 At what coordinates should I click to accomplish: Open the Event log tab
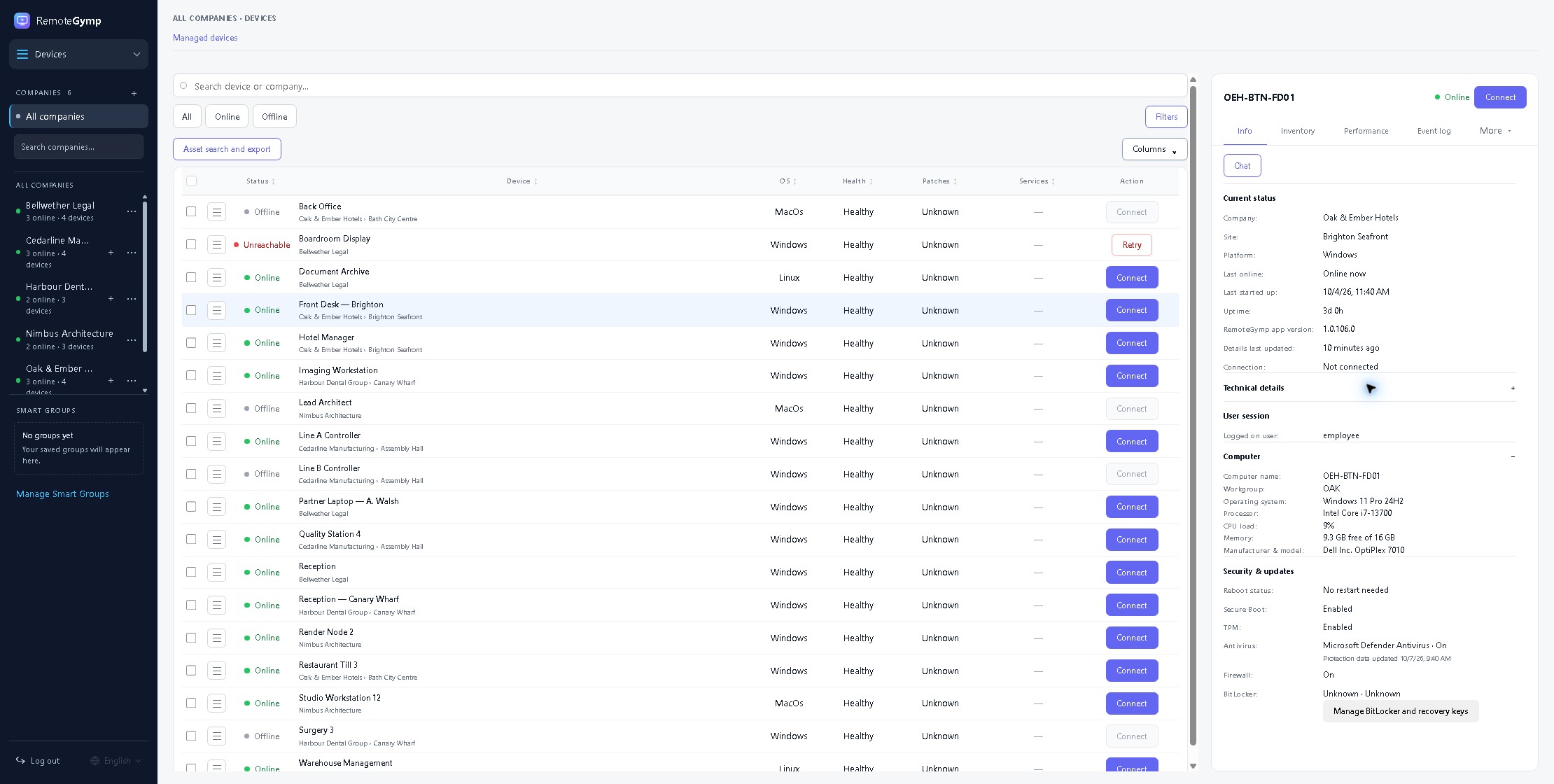tap(1434, 131)
